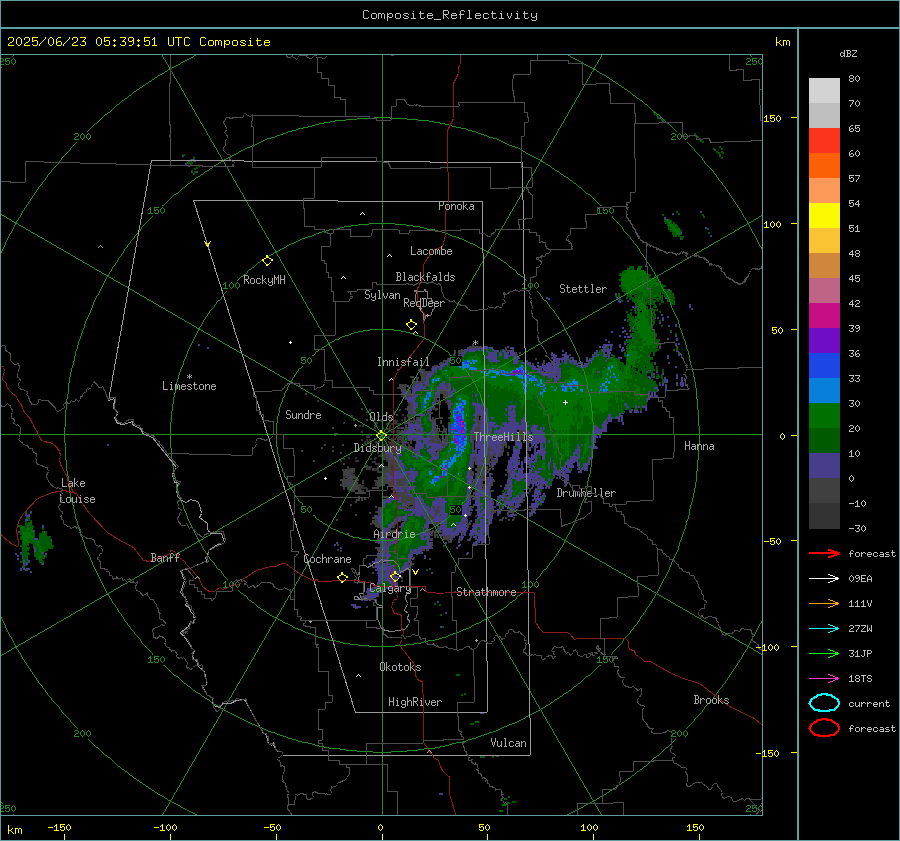Click the green echo patch near Lake Louise
The height and width of the screenshot is (841, 900).
(34, 541)
